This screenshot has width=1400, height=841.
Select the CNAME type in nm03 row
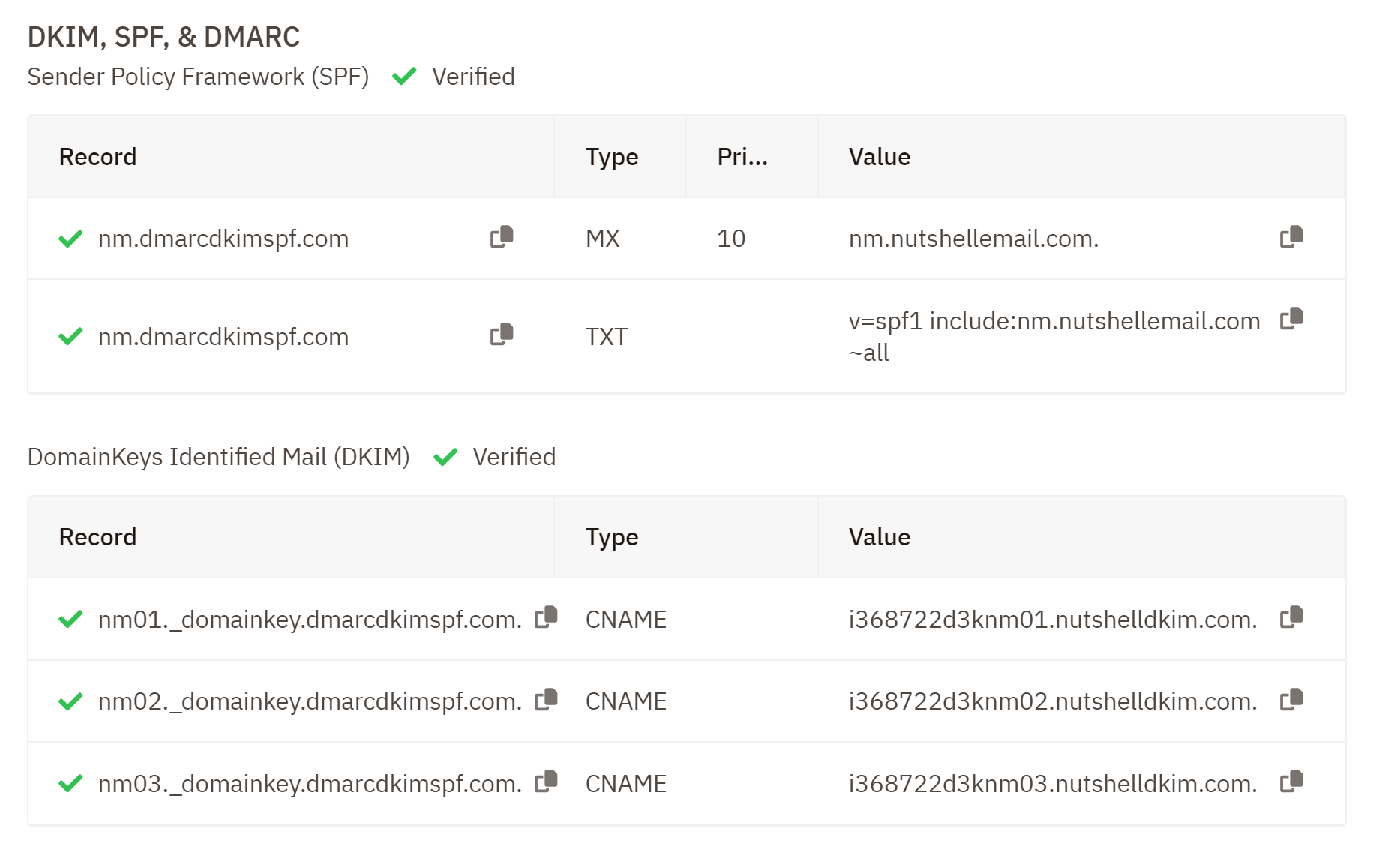point(626,784)
